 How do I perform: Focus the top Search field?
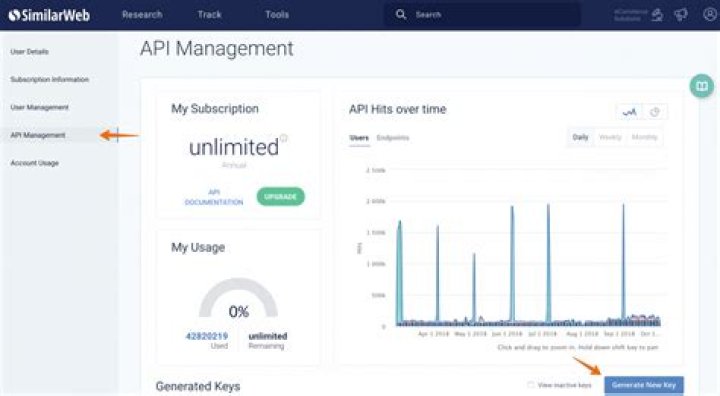(x=482, y=15)
